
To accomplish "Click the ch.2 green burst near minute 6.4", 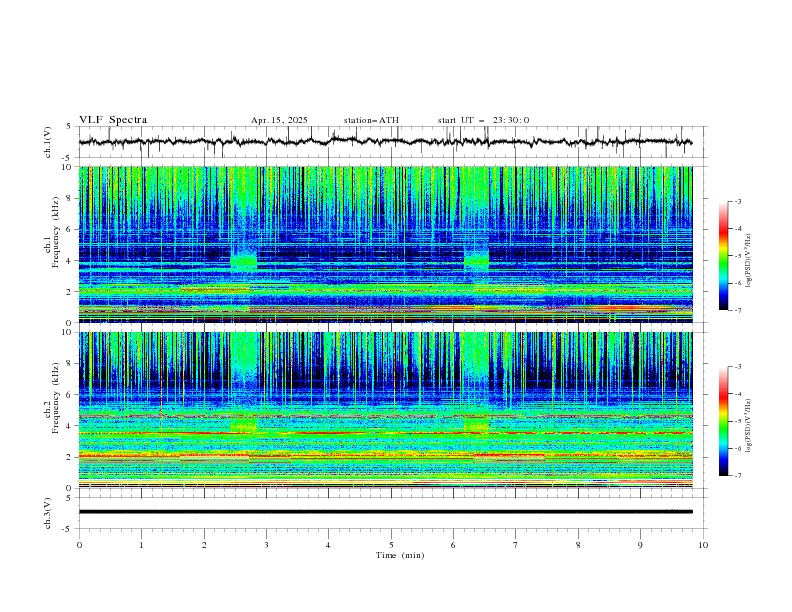I will pos(476,424).
